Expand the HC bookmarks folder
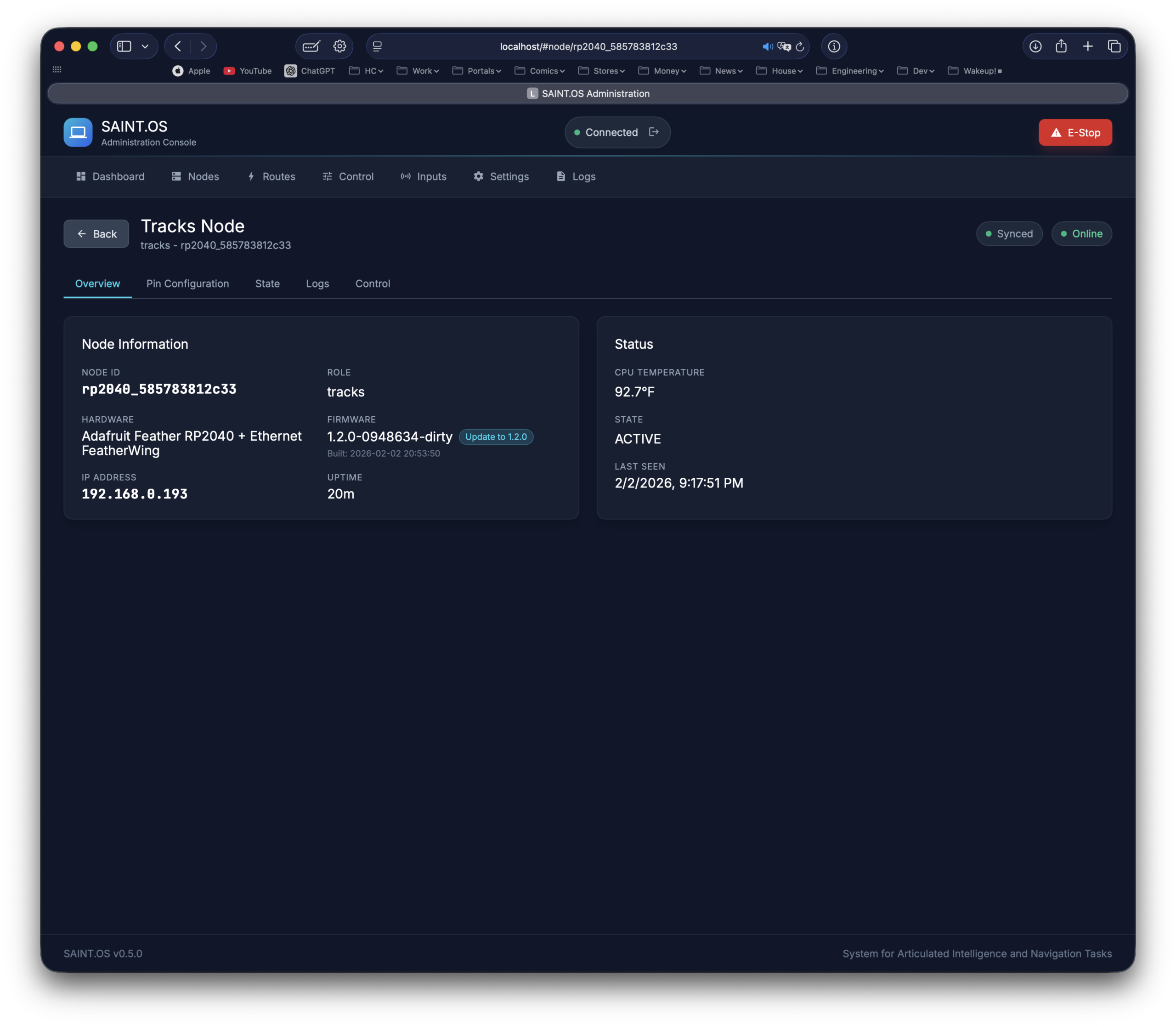 366,71
